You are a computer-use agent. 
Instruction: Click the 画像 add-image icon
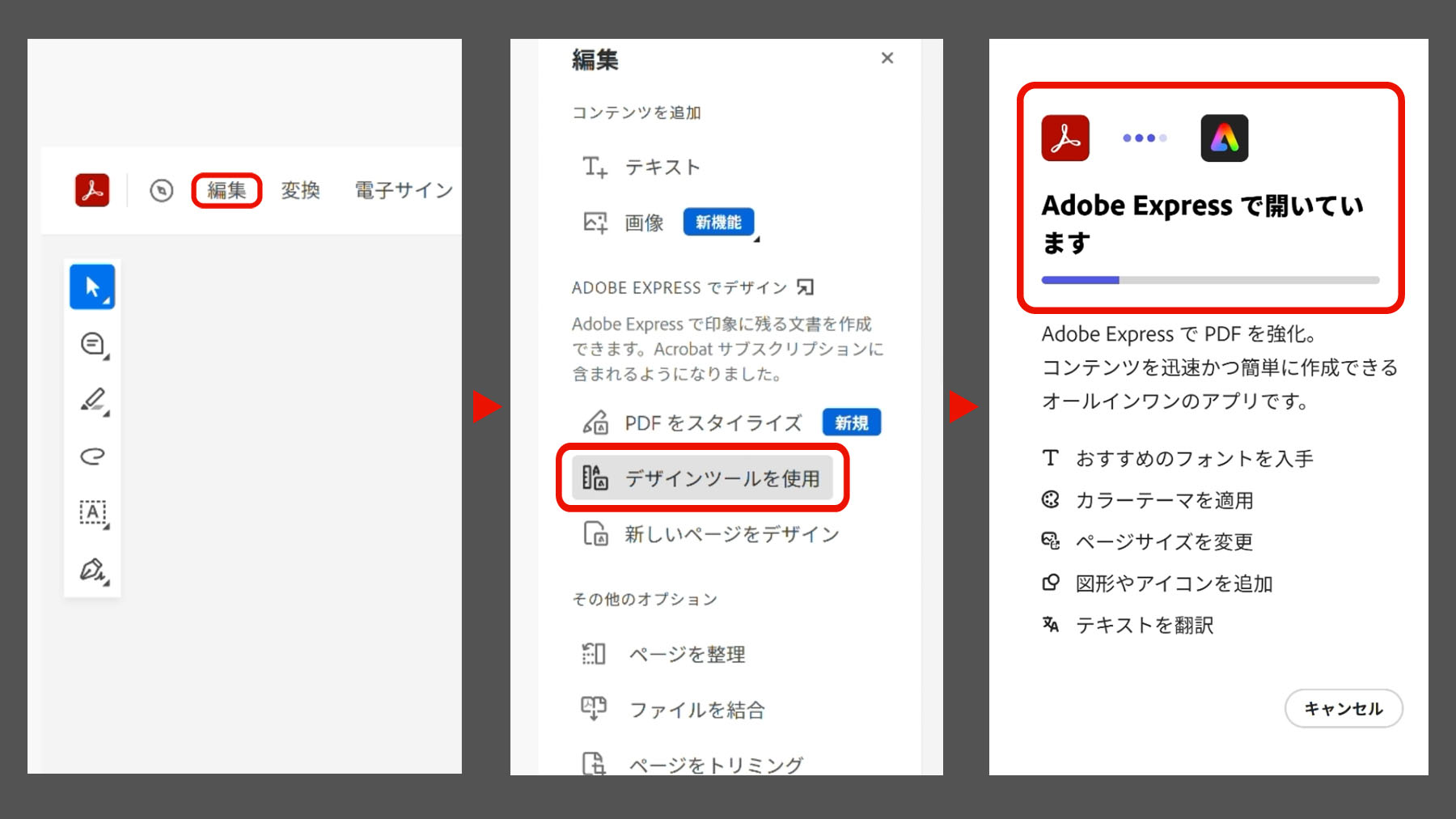[595, 223]
